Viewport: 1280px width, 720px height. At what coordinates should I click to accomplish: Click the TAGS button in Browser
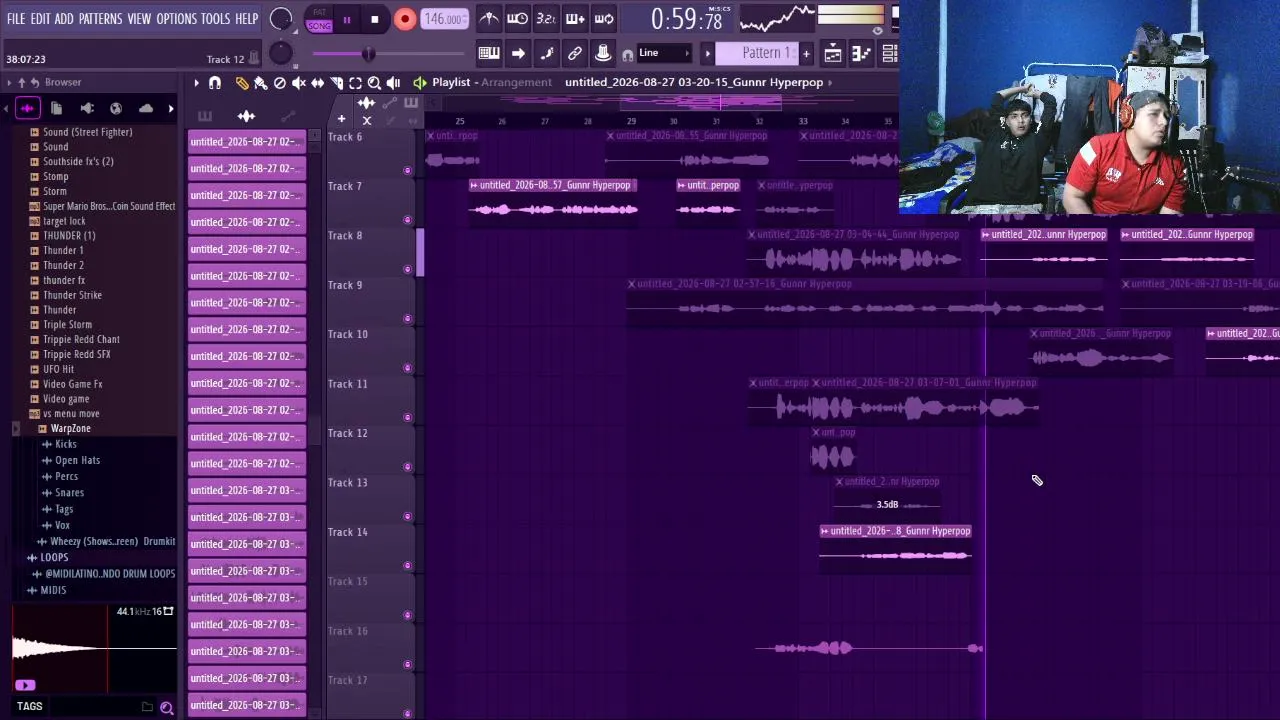29,706
